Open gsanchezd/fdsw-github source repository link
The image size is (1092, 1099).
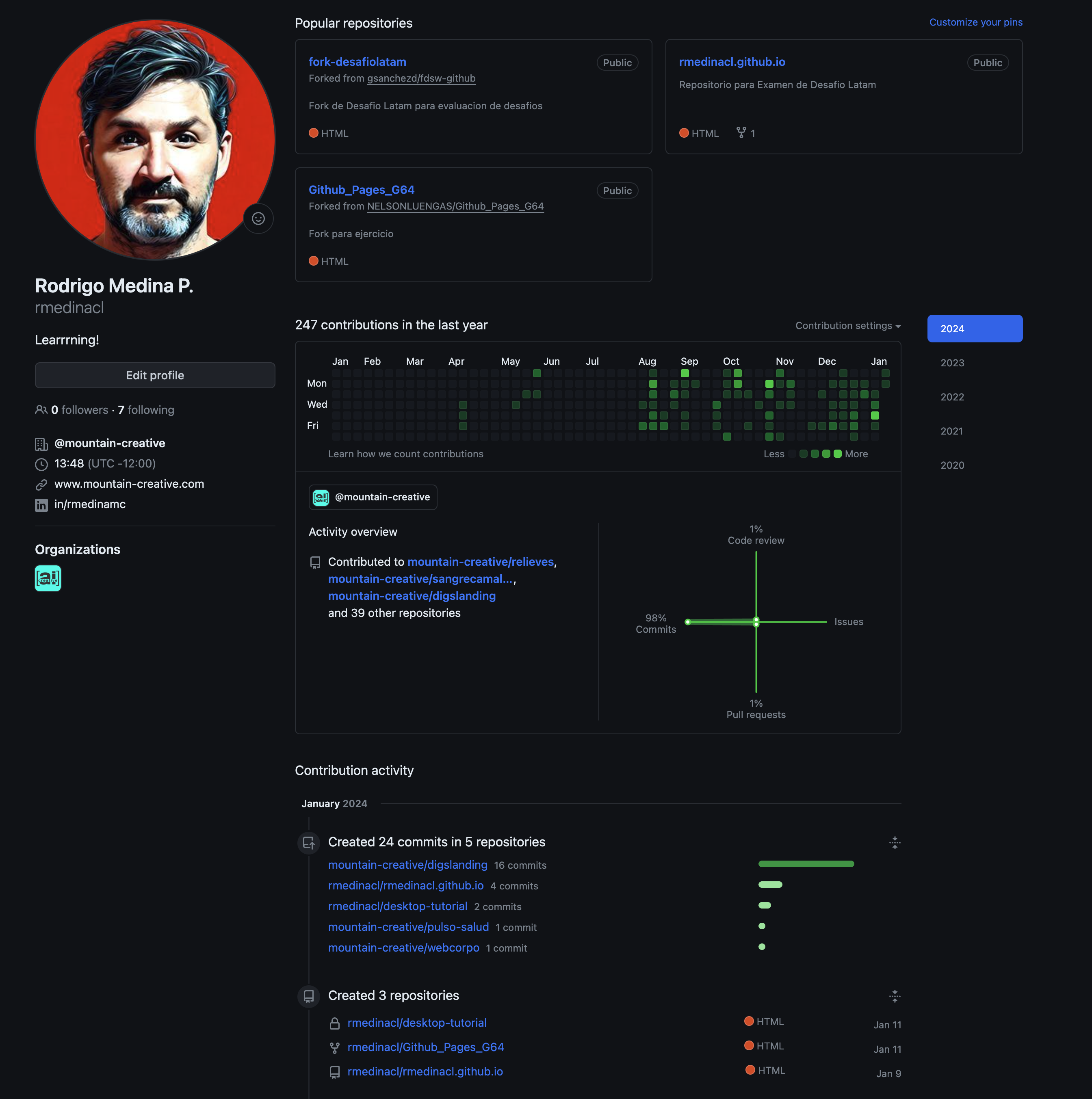pos(421,78)
